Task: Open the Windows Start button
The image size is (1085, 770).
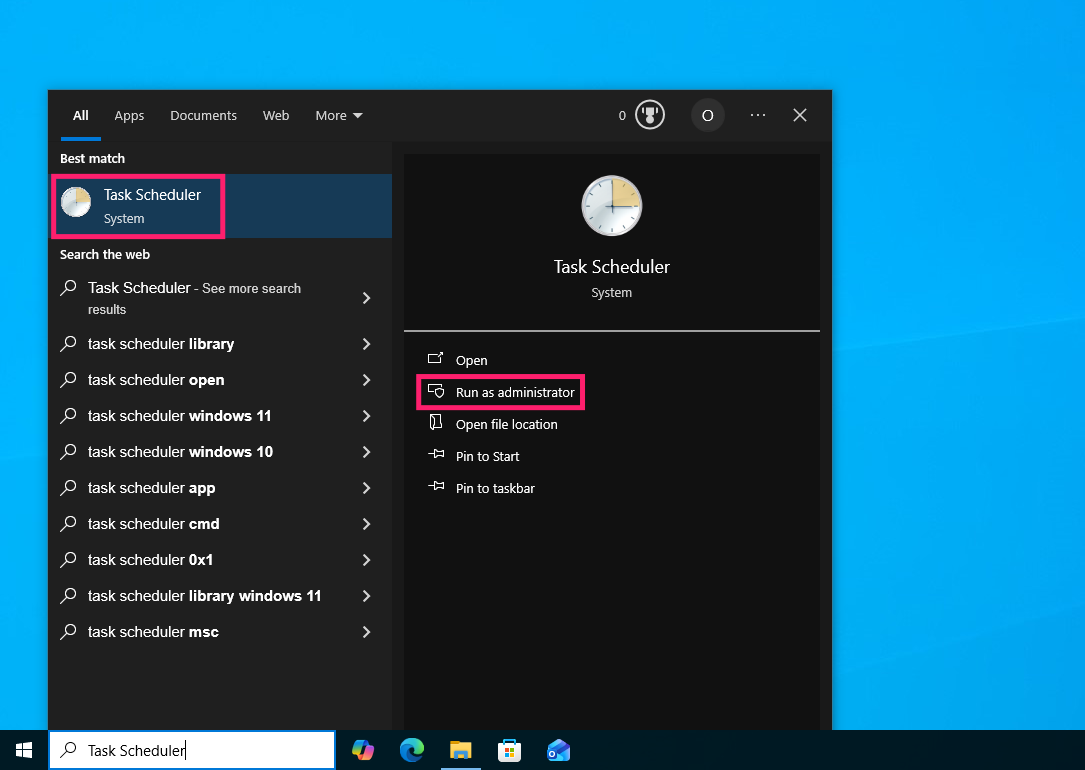Action: (x=24, y=750)
